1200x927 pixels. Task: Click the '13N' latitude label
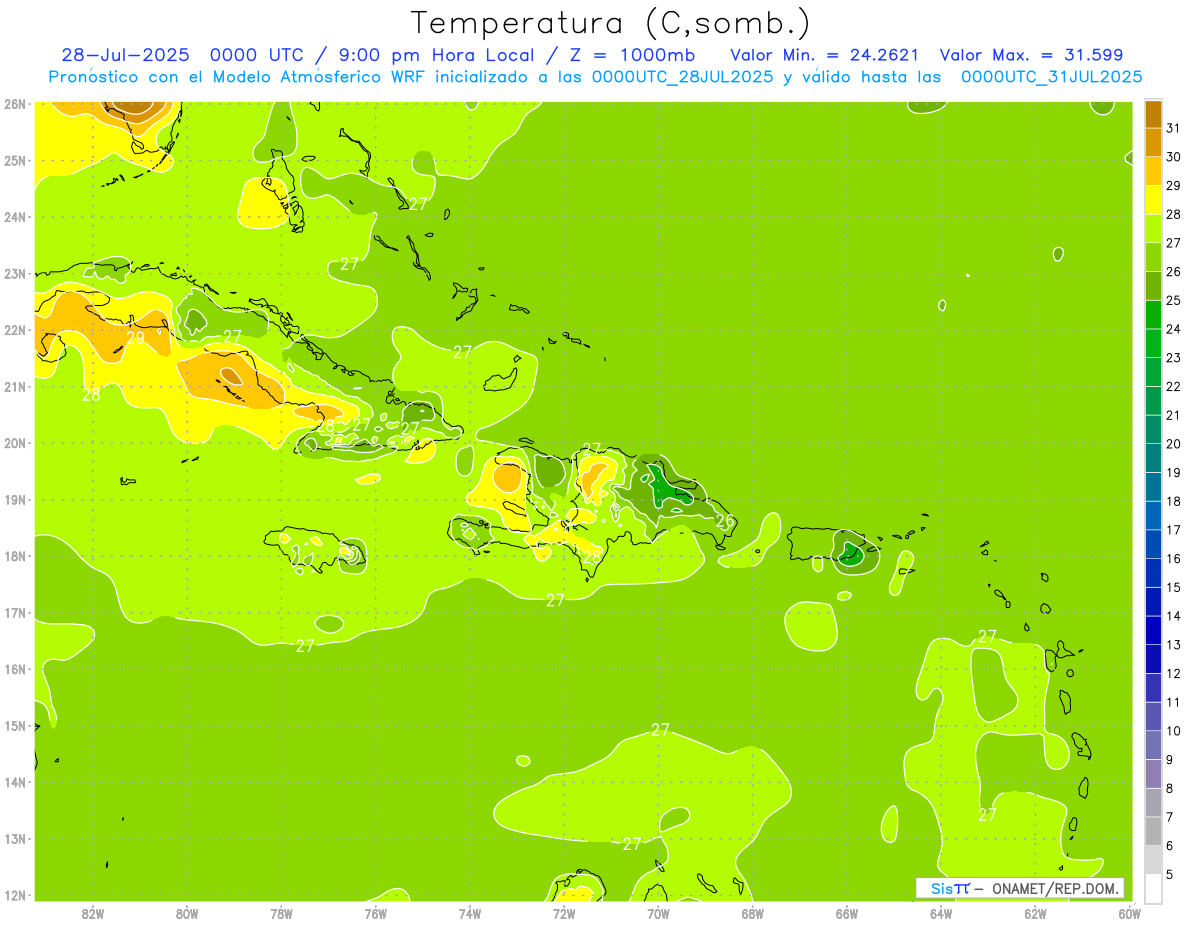point(15,838)
